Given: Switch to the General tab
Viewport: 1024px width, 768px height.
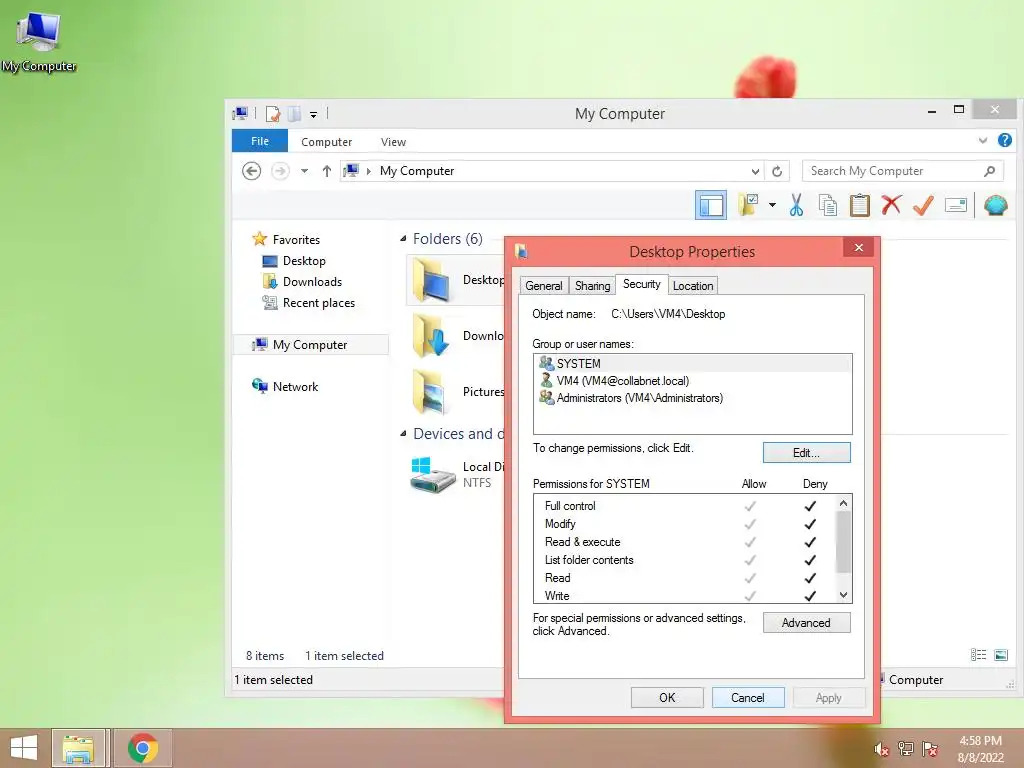Looking at the screenshot, I should 543,285.
